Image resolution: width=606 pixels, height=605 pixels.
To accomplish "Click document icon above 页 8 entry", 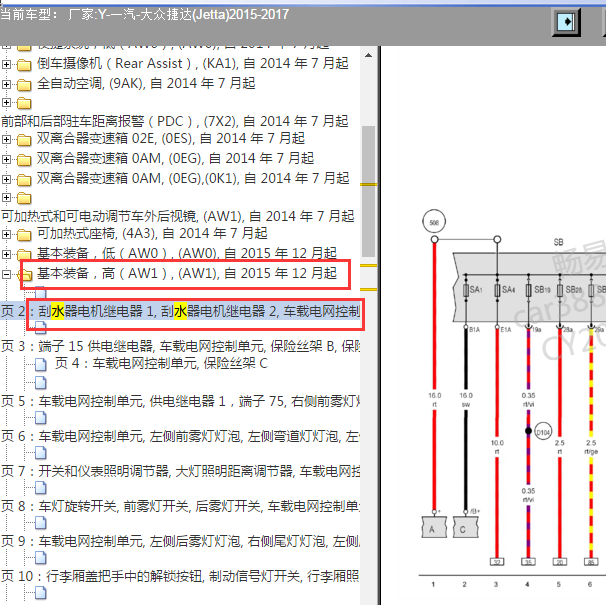I will click(x=41, y=488).
